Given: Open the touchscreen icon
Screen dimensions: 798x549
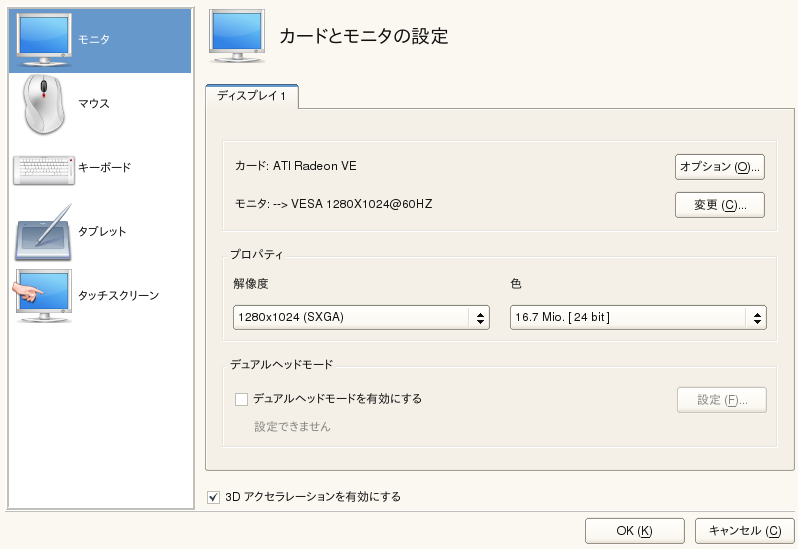Looking at the screenshot, I should tap(42, 296).
